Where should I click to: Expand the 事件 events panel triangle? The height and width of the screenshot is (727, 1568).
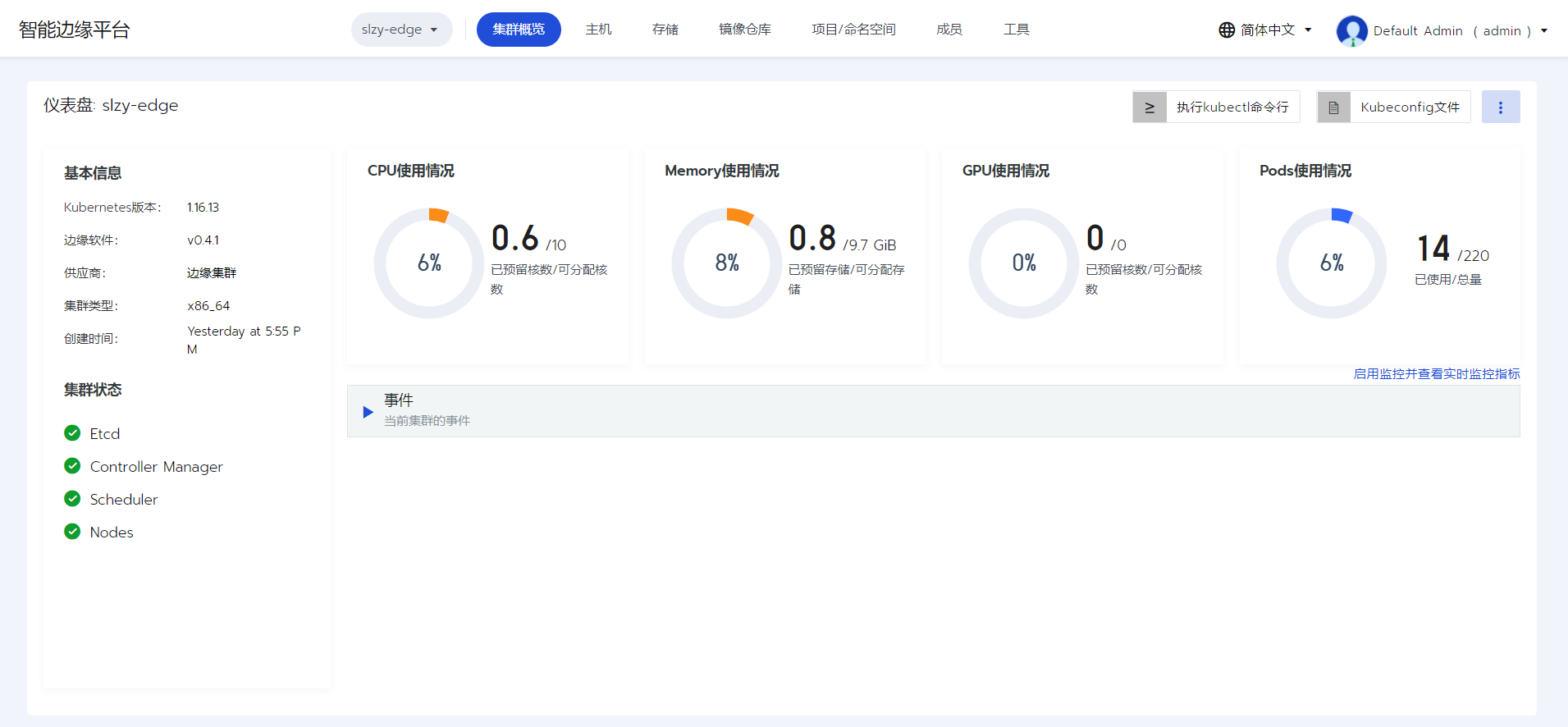pos(368,412)
